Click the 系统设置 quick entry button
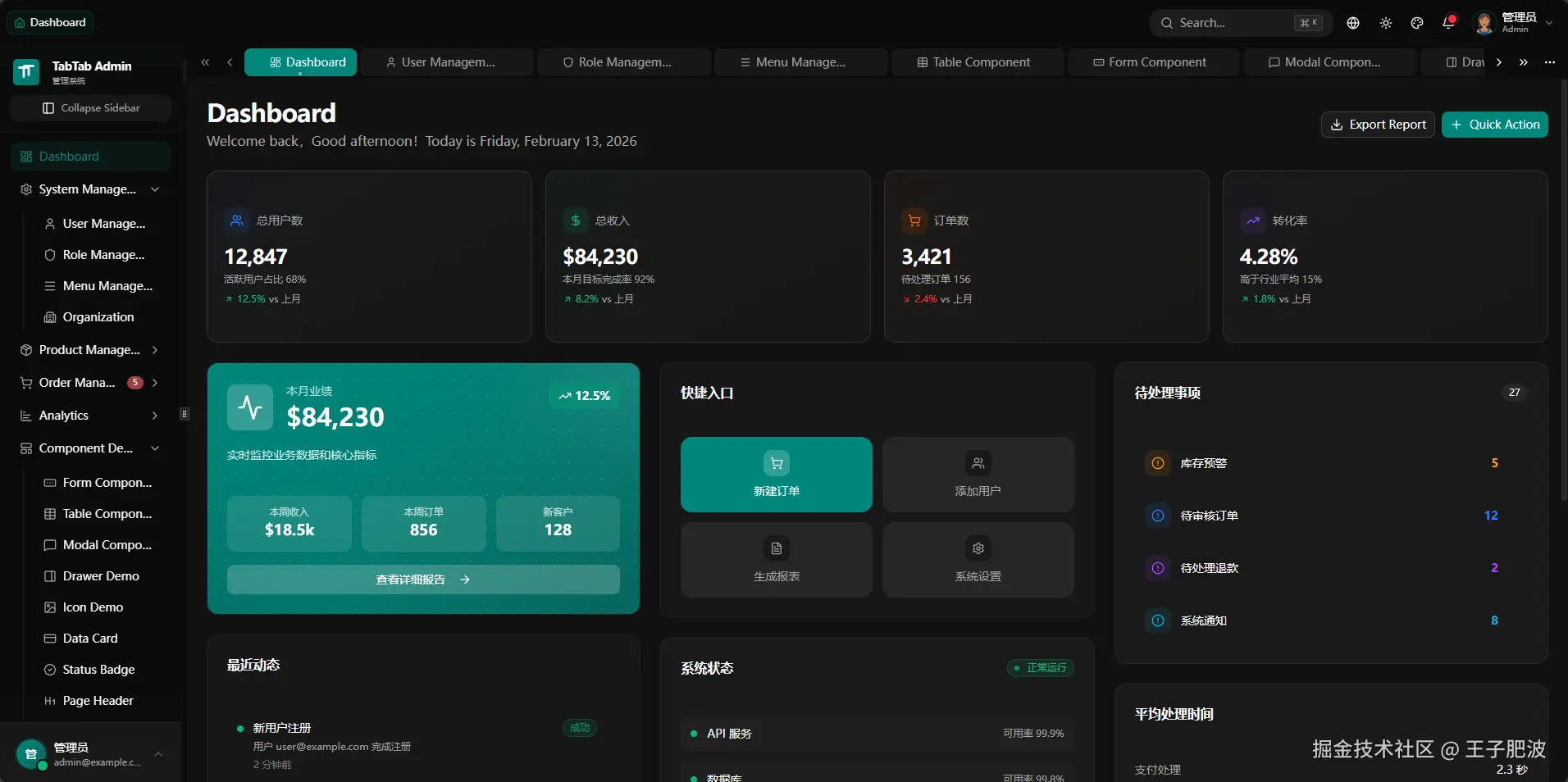Screen dimensions: 1568x782 [978, 560]
